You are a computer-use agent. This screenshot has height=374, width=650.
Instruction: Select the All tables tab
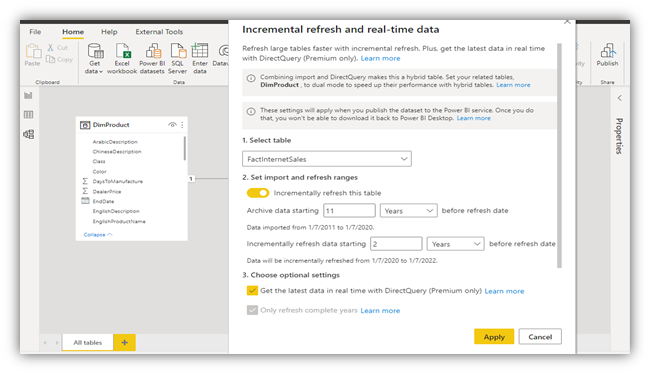click(87, 342)
